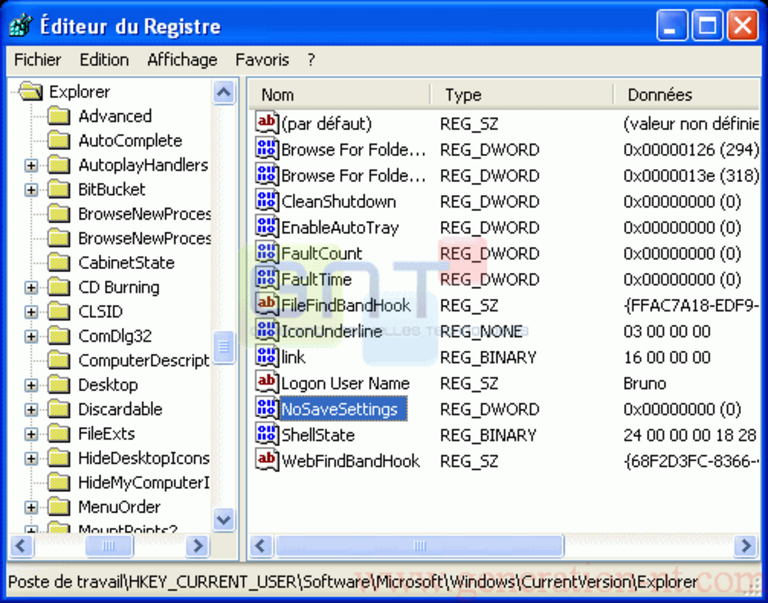
Task: Open the Edition menu
Action: pyautogui.click(x=104, y=60)
